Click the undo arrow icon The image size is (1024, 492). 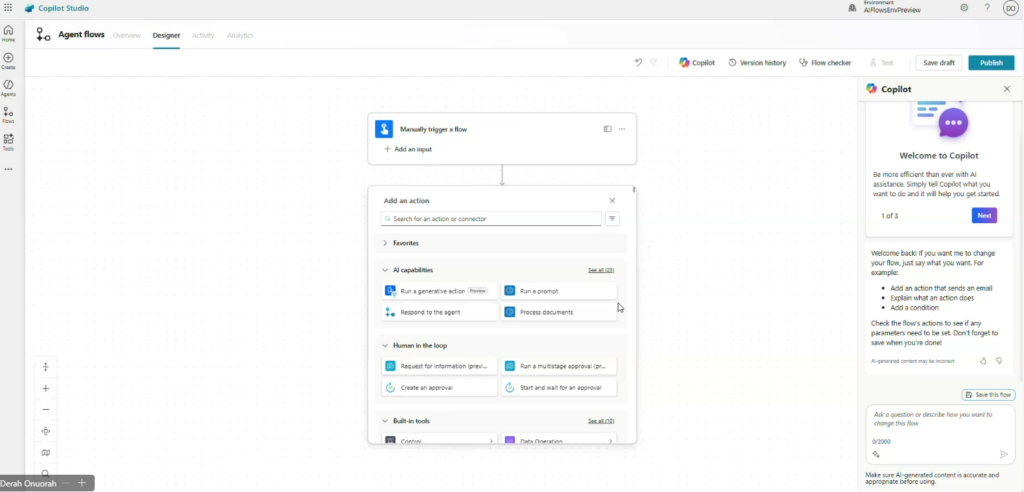point(638,62)
